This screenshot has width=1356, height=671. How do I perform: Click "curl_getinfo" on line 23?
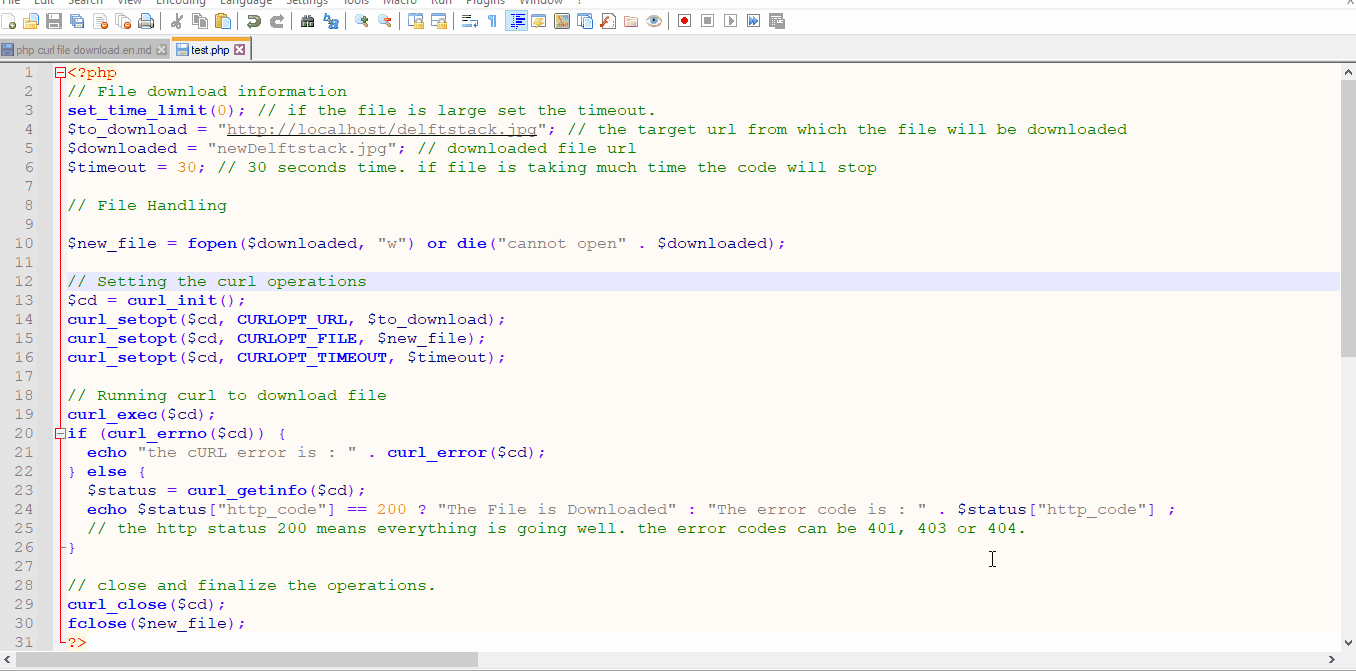click(x=247, y=490)
